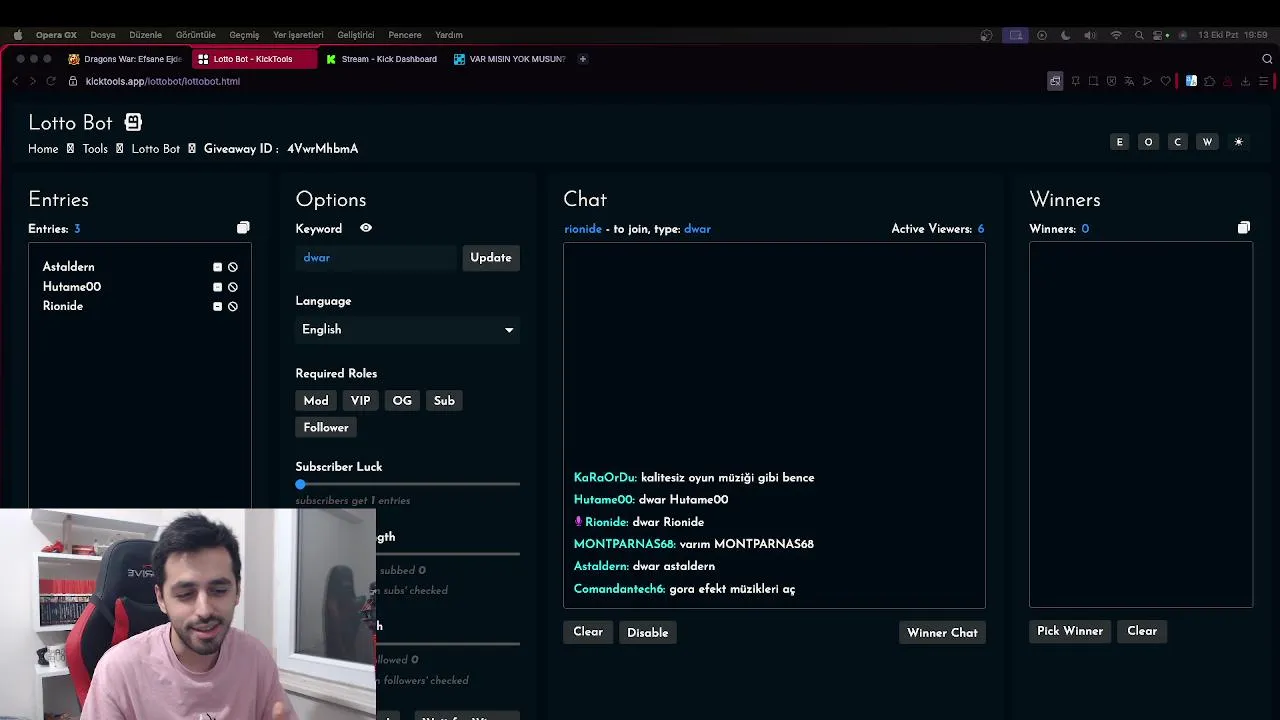
Task: Copy the entries list with the clipboard icon
Action: (x=243, y=228)
